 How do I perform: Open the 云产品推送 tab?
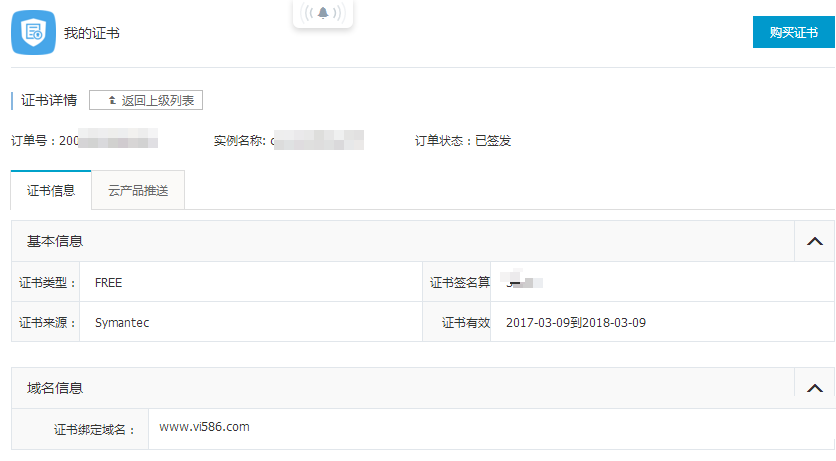[x=138, y=190]
